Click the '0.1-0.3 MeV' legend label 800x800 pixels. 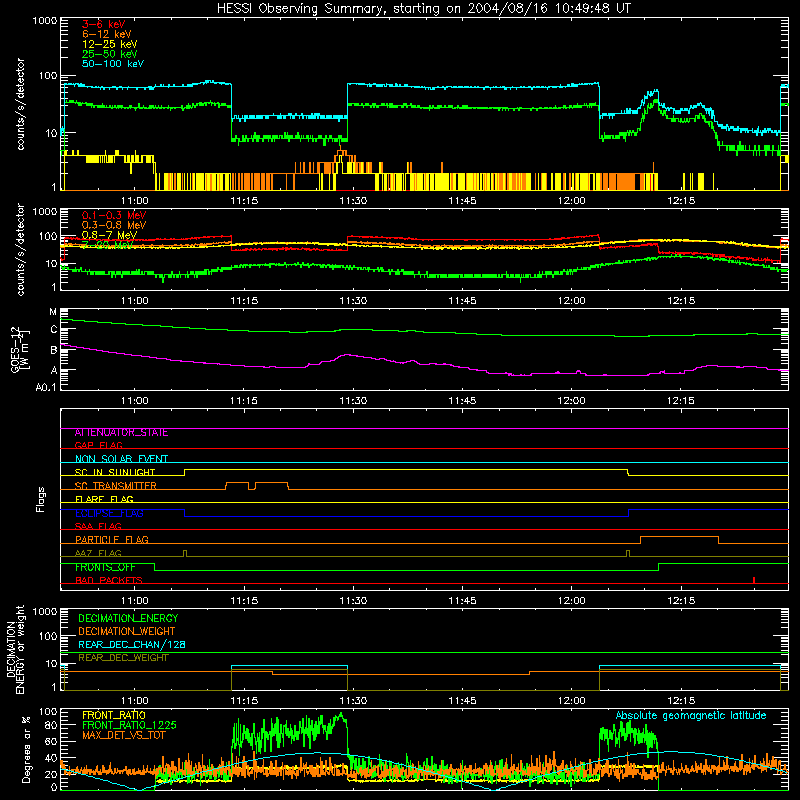pos(114,215)
